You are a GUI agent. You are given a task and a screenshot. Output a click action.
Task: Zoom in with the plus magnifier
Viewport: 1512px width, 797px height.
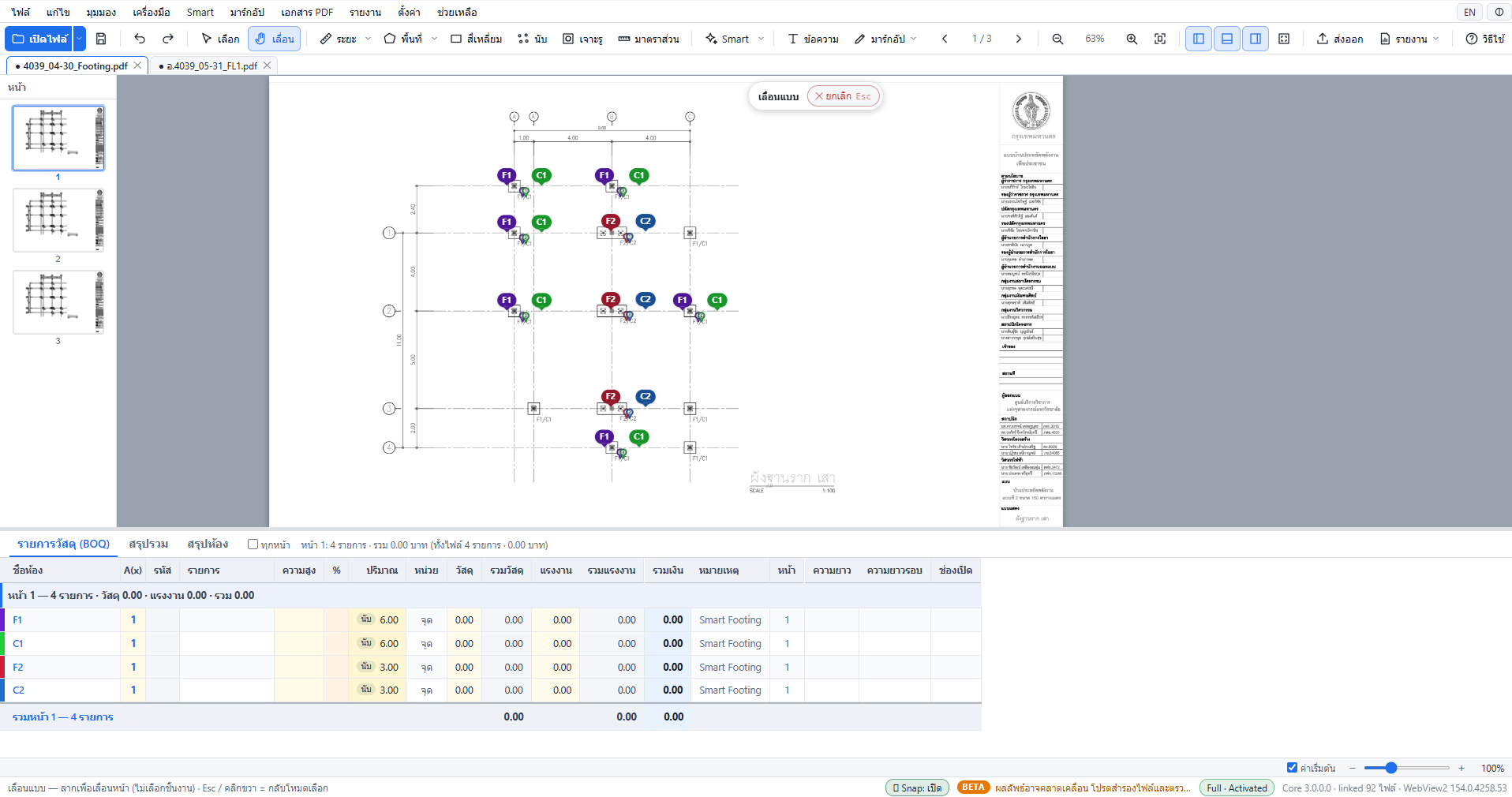[x=1132, y=39]
